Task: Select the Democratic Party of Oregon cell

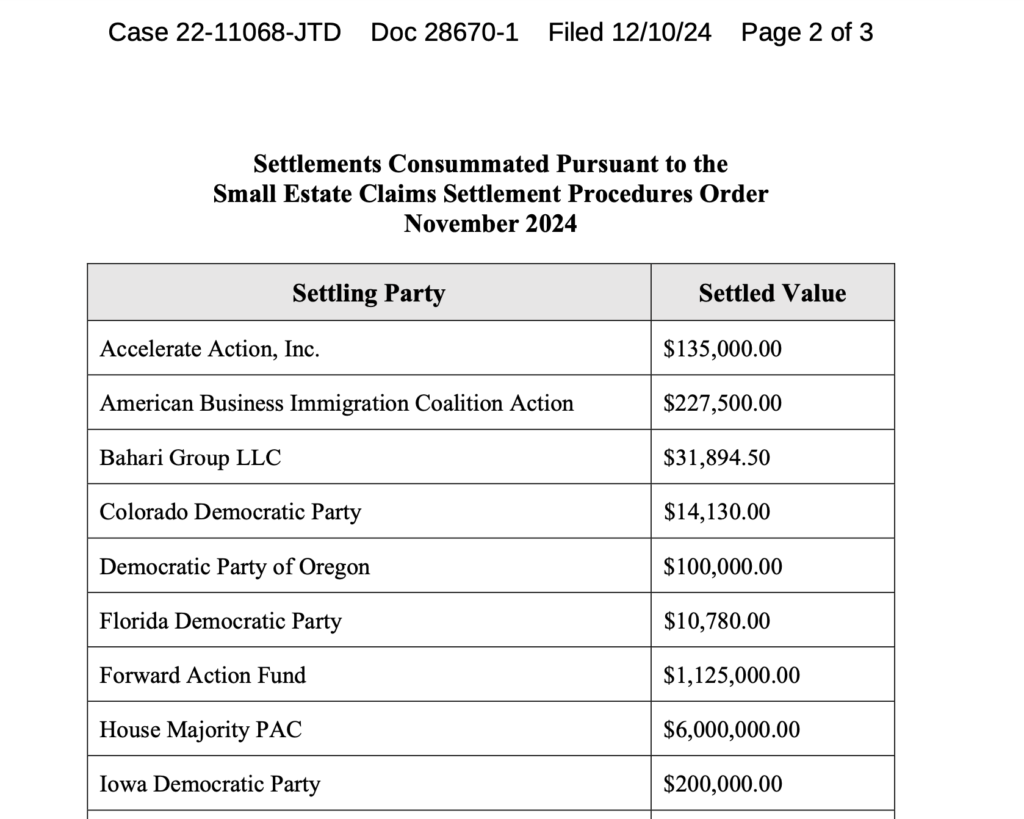Action: pos(234,567)
